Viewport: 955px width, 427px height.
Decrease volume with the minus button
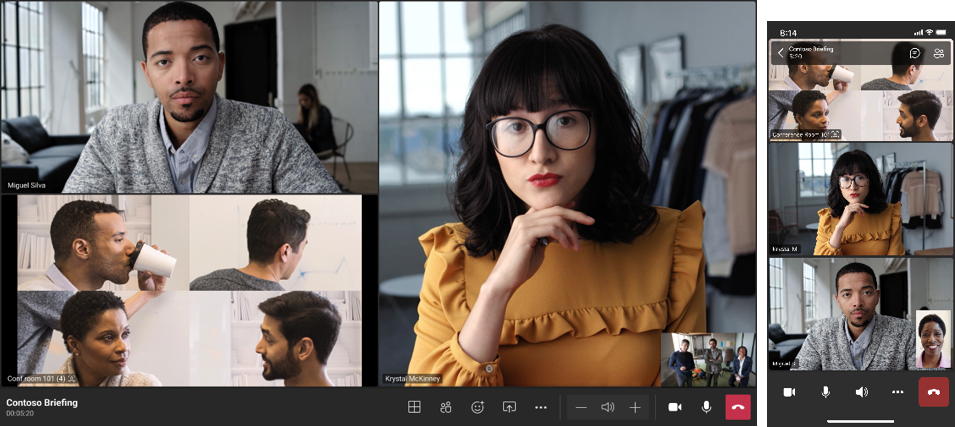(581, 408)
